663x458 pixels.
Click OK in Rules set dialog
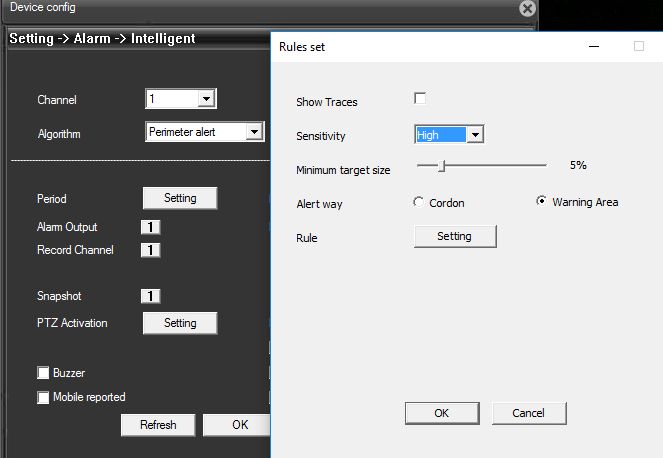tap(441, 413)
